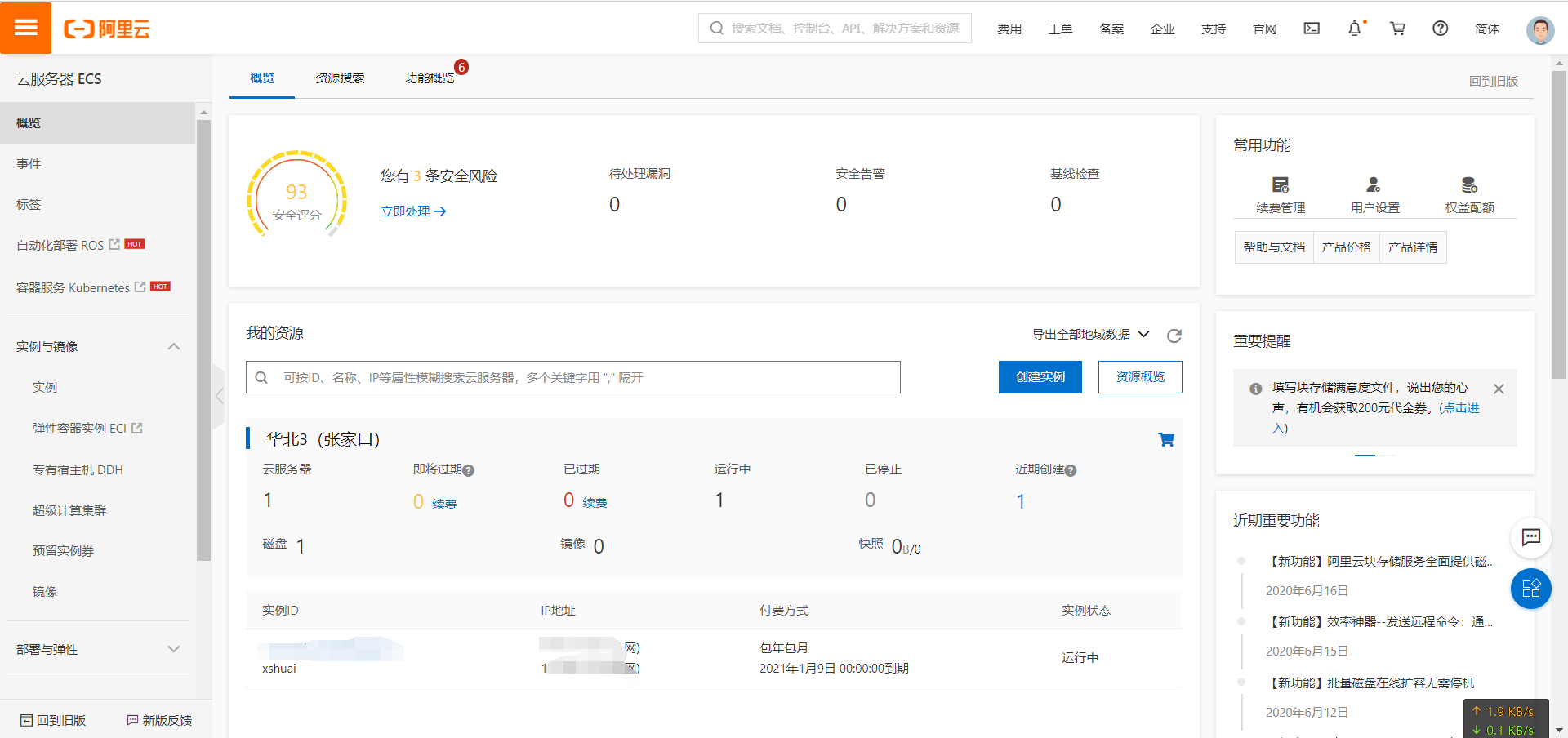This screenshot has width=1568, height=738.
Task: Open 权益配额 in 常用功能
Action: click(x=1468, y=193)
